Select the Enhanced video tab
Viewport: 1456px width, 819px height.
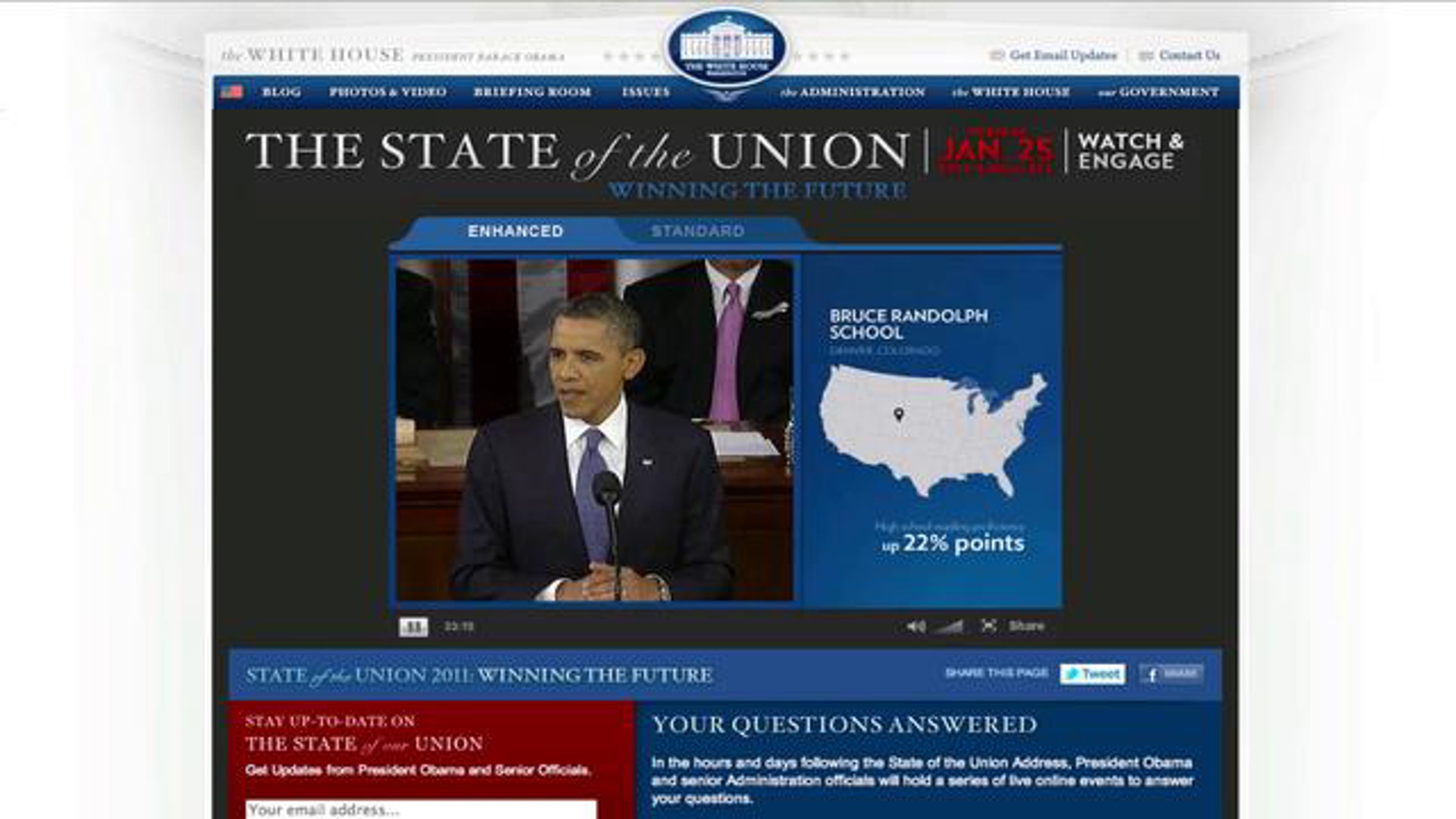pyautogui.click(x=515, y=231)
